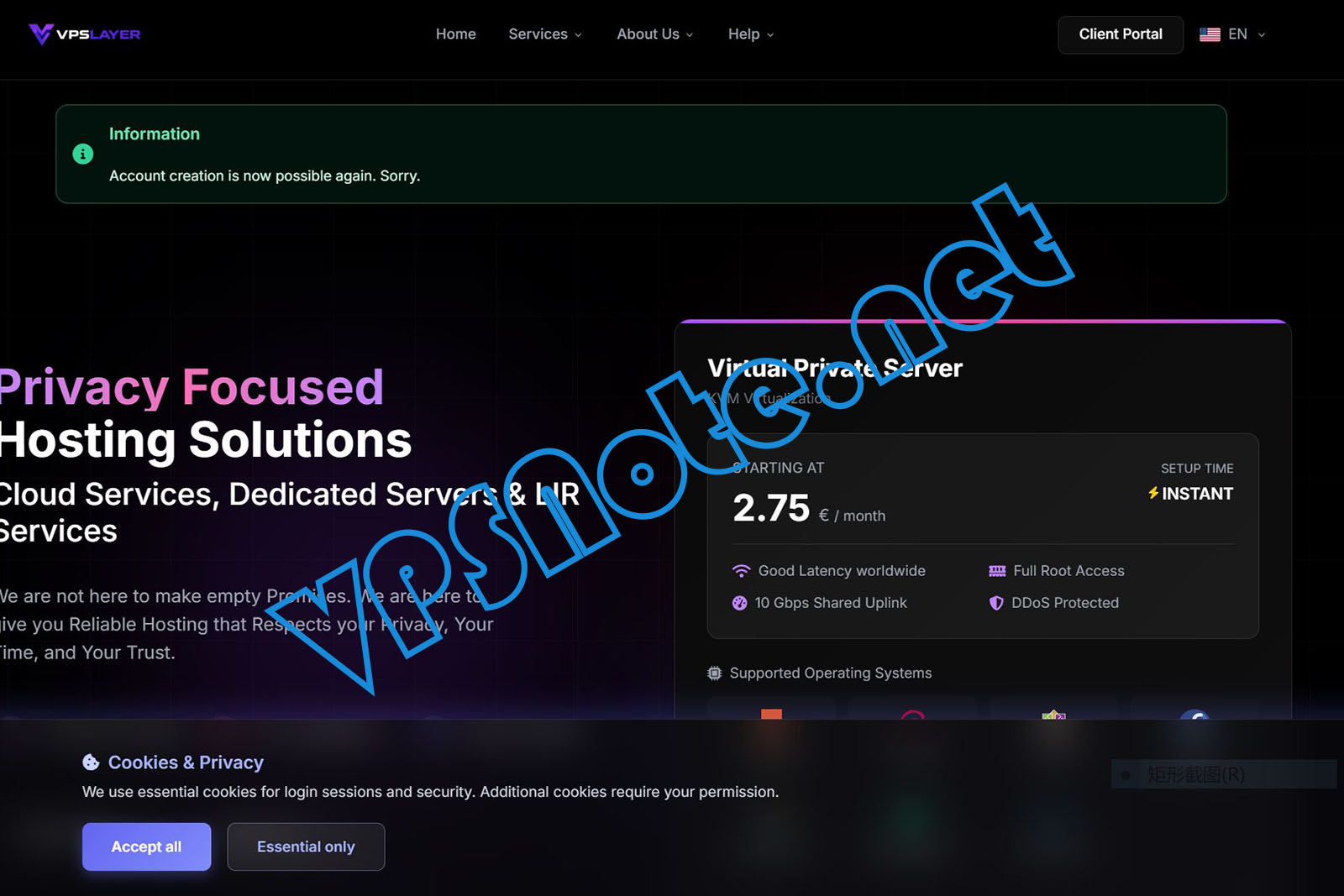Expand the Help menu
This screenshot has width=1344, height=896.
751,34
